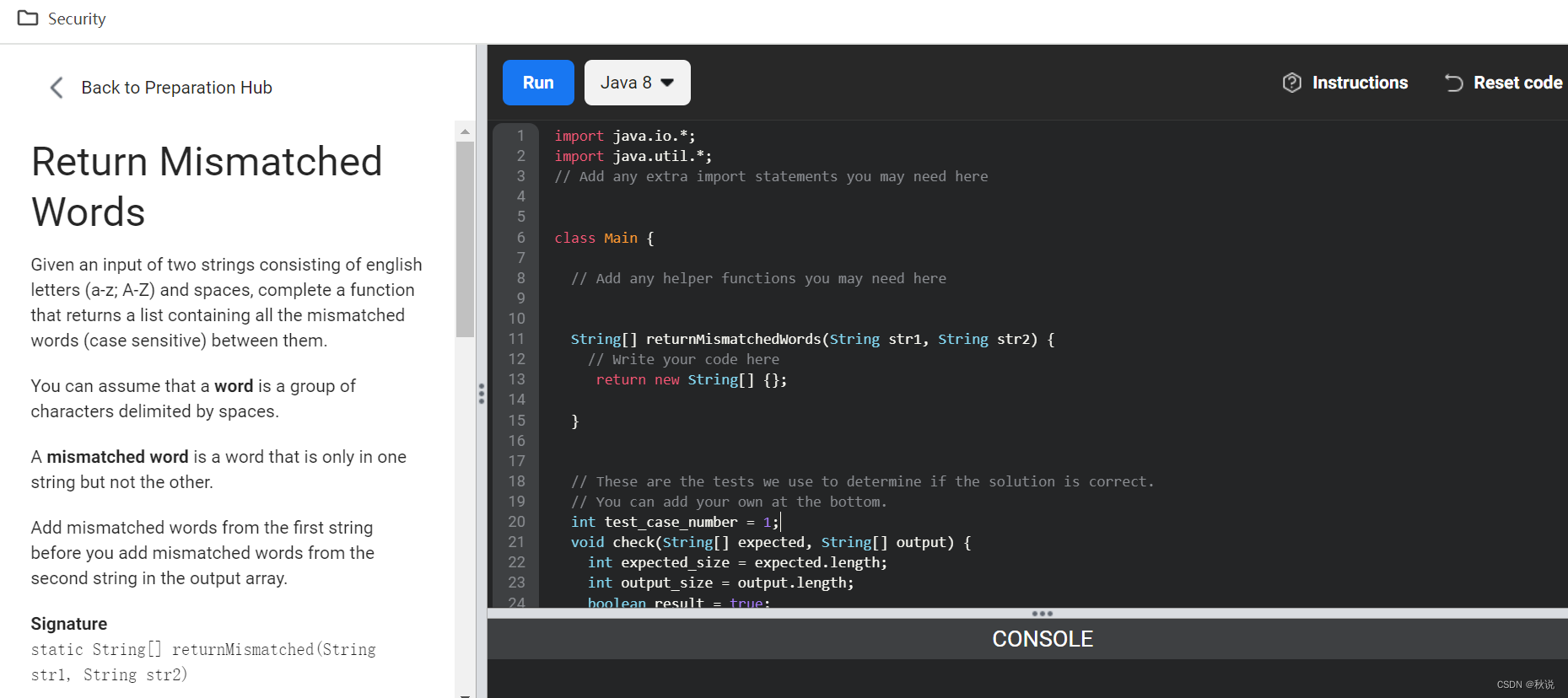
Task: Click the line number 20 in gutter
Action: pos(516,522)
